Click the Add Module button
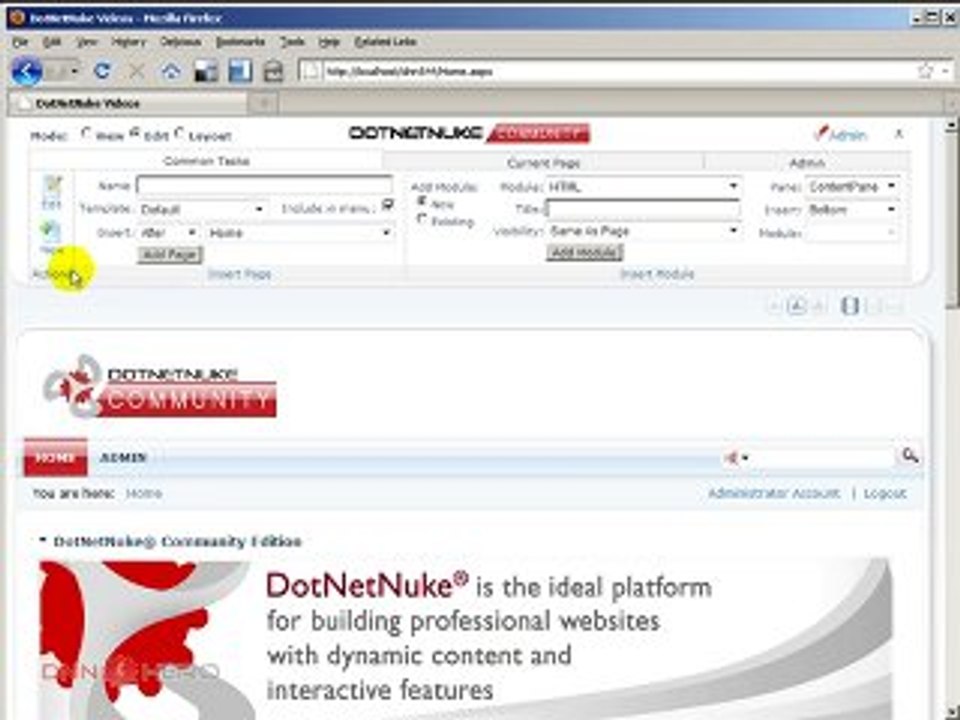 point(585,252)
